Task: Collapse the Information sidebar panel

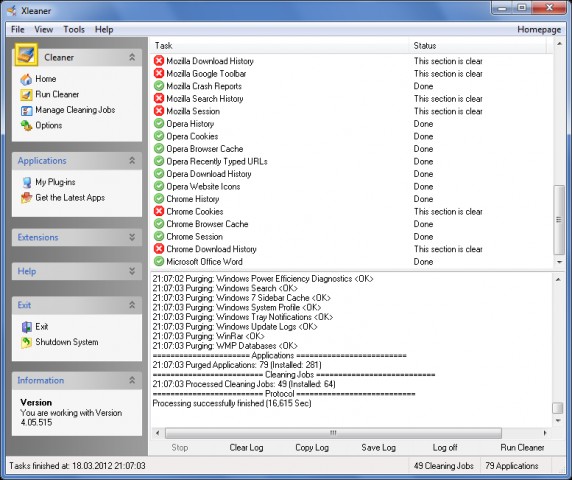Action: tap(132, 380)
